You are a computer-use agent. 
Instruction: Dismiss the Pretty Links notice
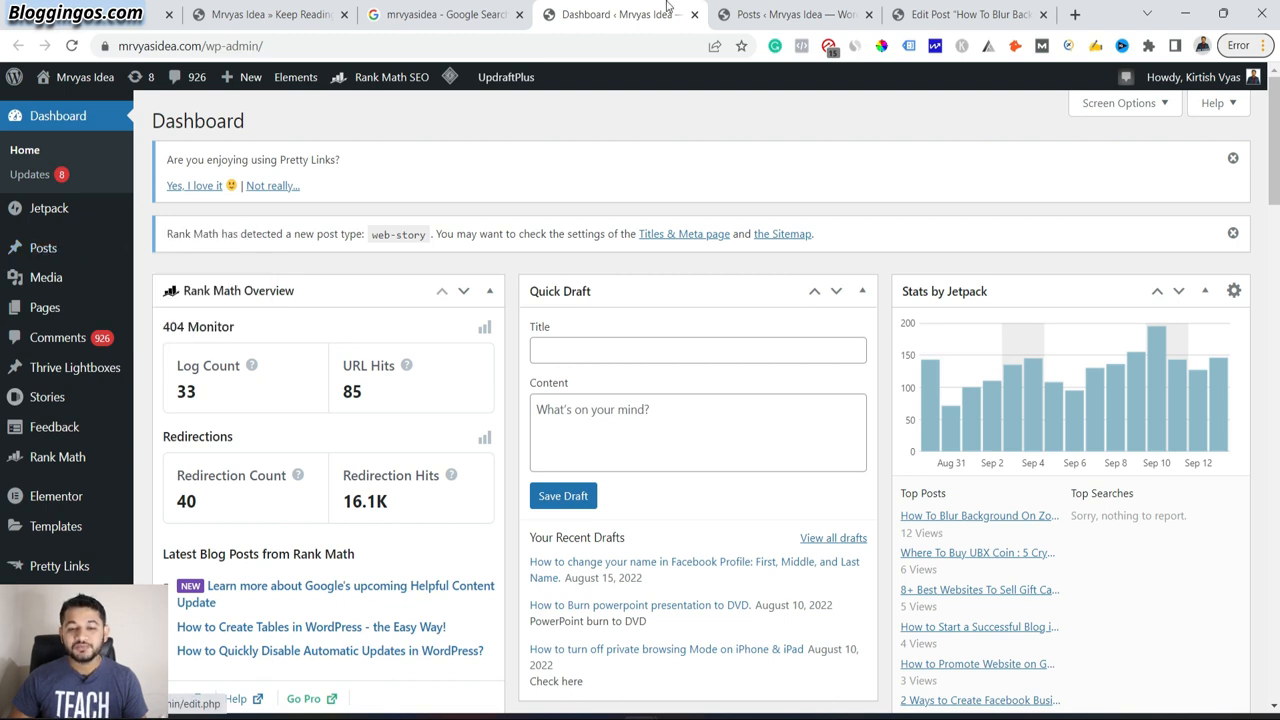1233,158
